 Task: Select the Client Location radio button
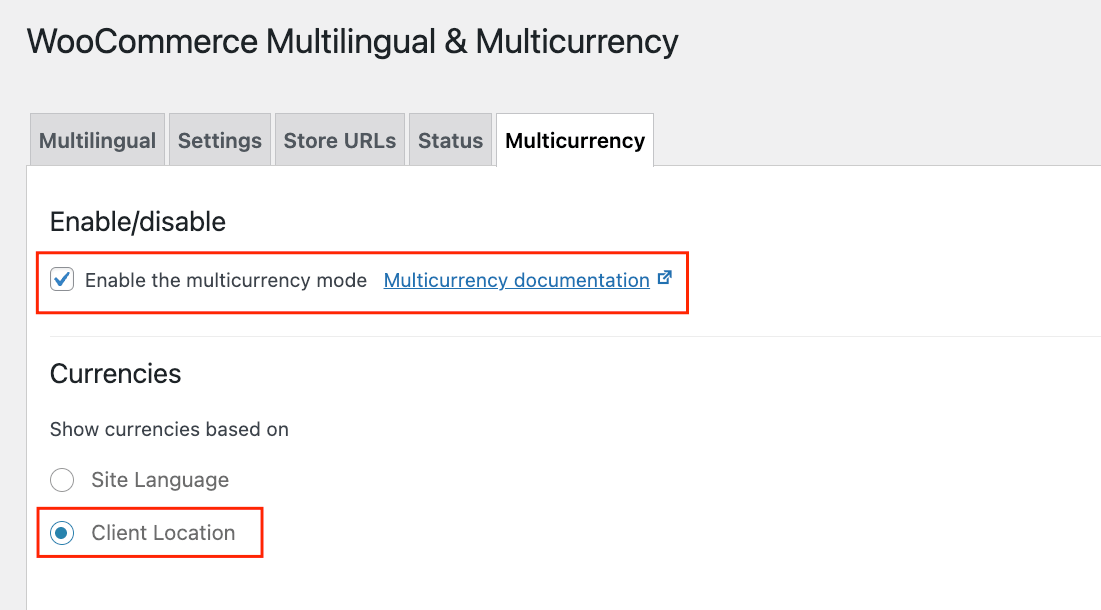click(x=62, y=533)
